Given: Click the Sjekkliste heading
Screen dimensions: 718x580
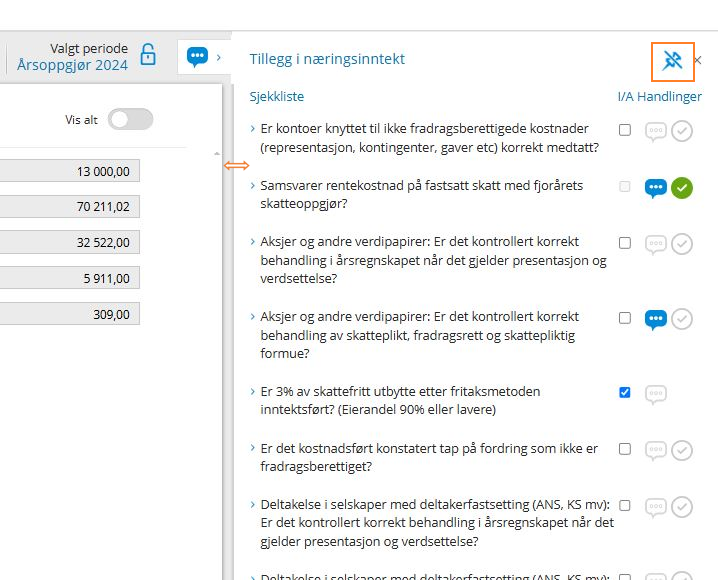Looking at the screenshot, I should (277, 97).
